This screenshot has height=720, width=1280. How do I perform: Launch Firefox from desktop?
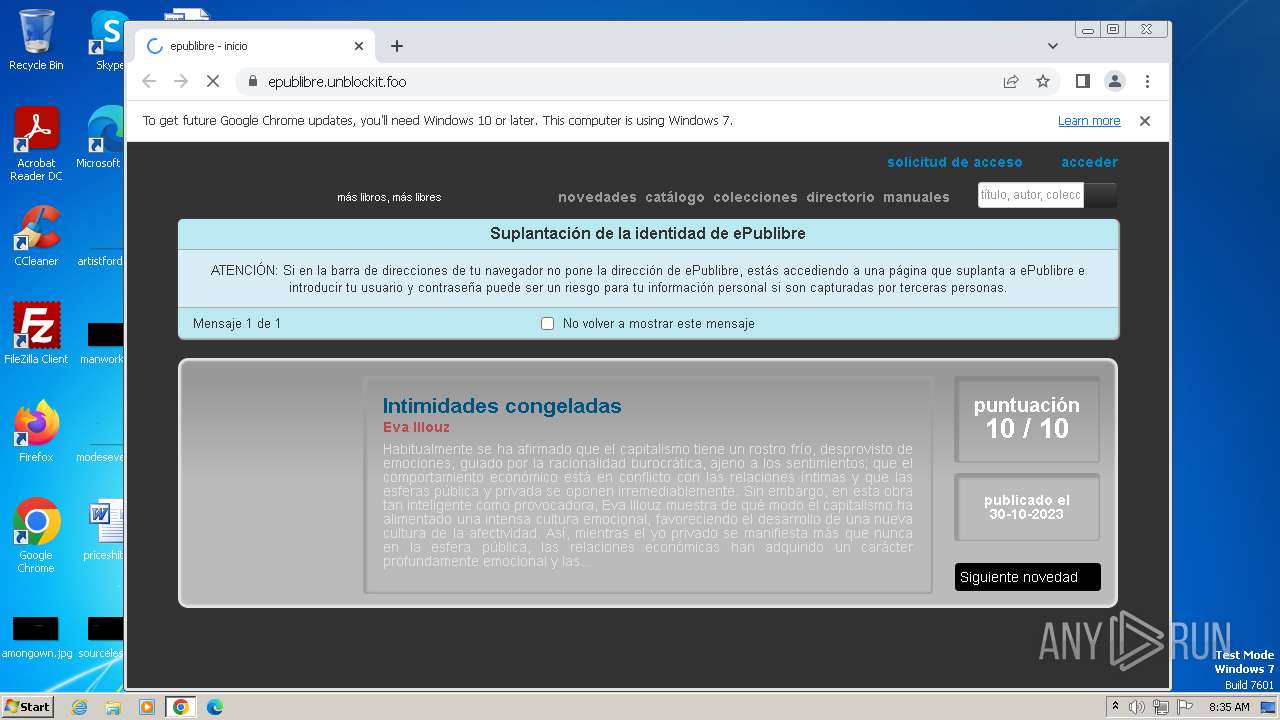click(x=36, y=432)
